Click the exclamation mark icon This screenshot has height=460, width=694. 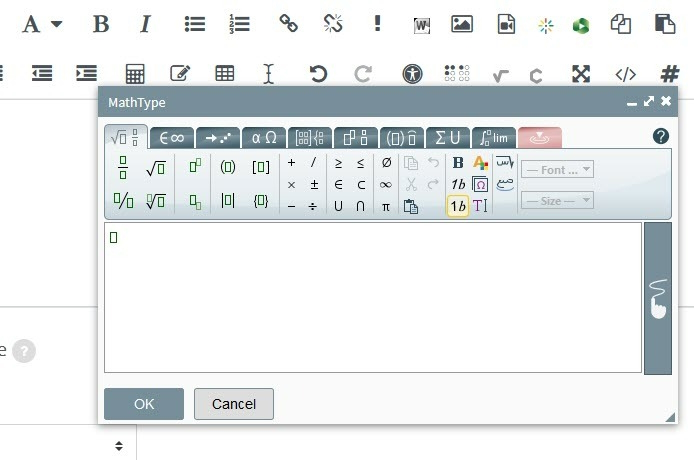[377, 23]
